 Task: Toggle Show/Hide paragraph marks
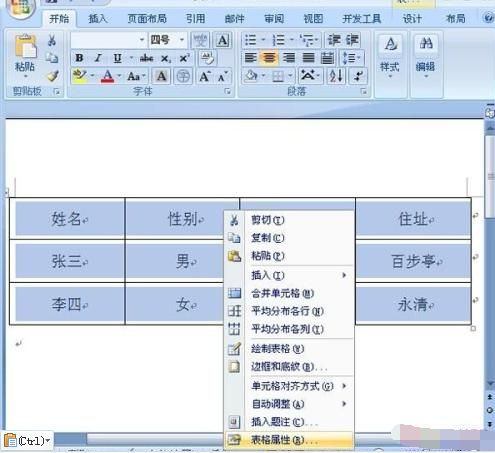pyautogui.click(x=359, y=76)
